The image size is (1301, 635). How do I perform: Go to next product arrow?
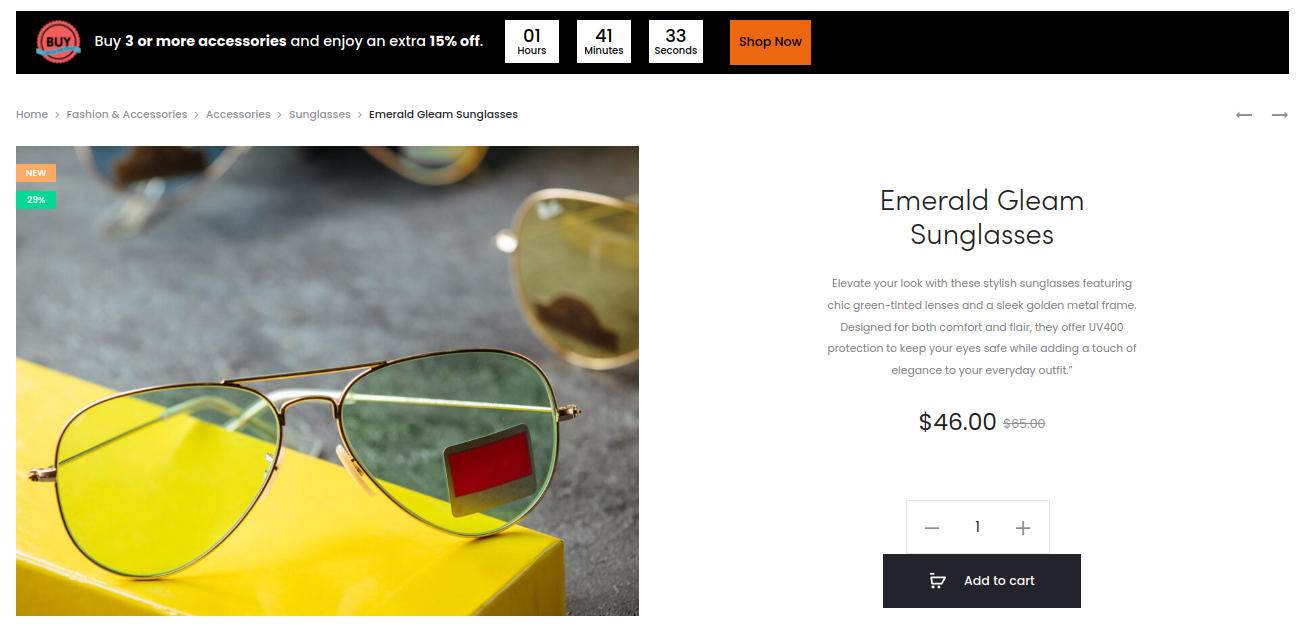pos(1280,115)
